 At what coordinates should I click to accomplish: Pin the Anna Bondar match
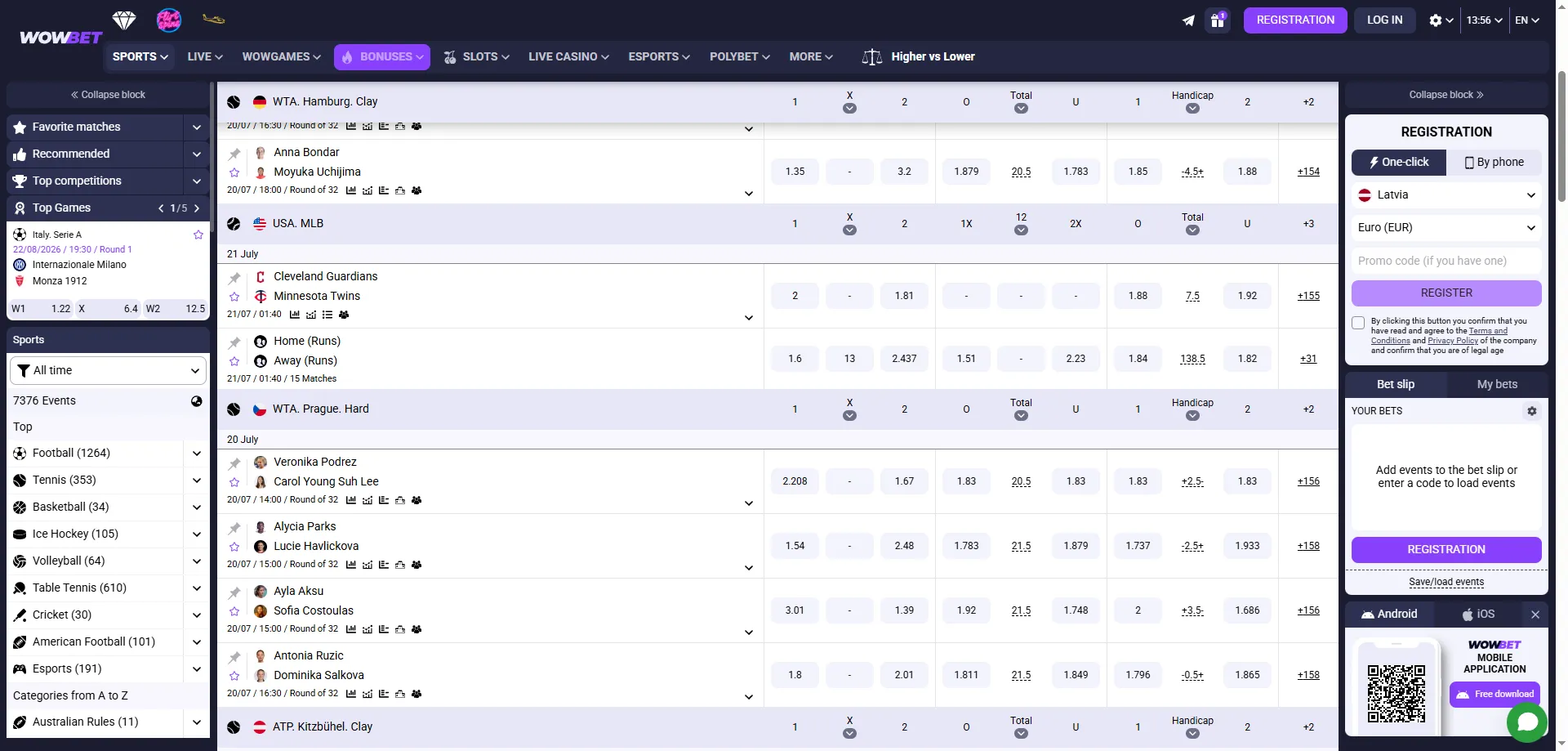pyautogui.click(x=234, y=154)
